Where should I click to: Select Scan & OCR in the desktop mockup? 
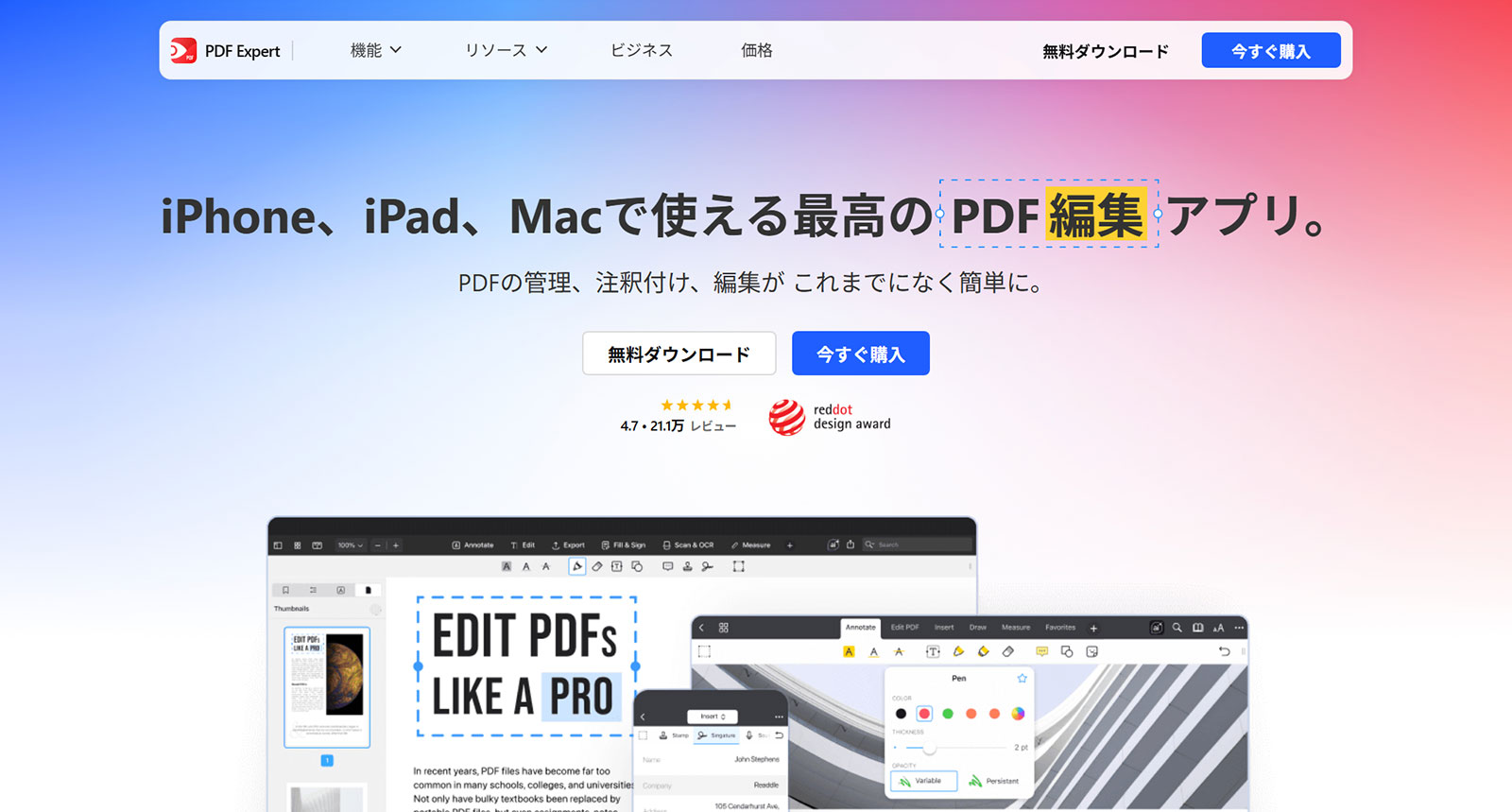click(688, 545)
